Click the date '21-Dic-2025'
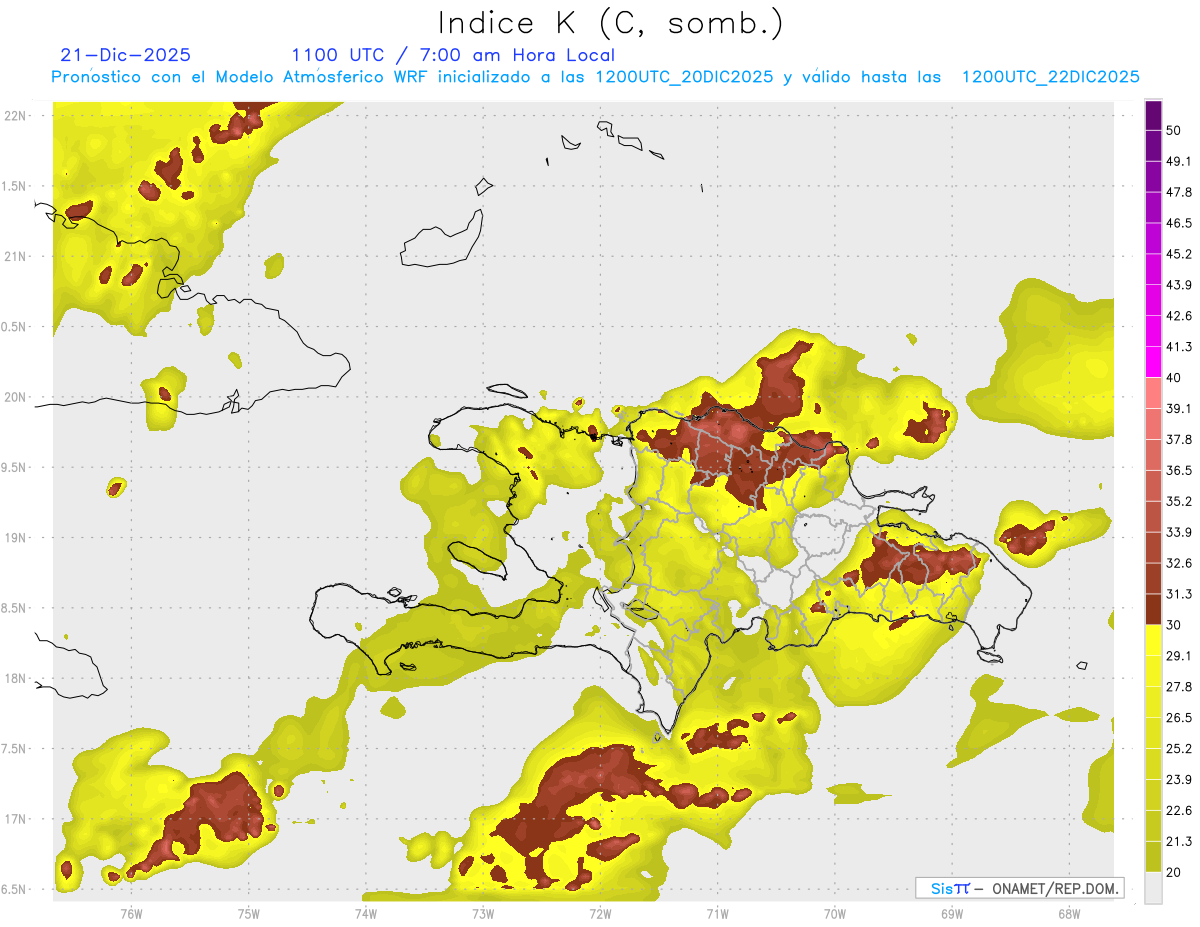Image resolution: width=1200 pixels, height=927 pixels. pyautogui.click(x=125, y=55)
